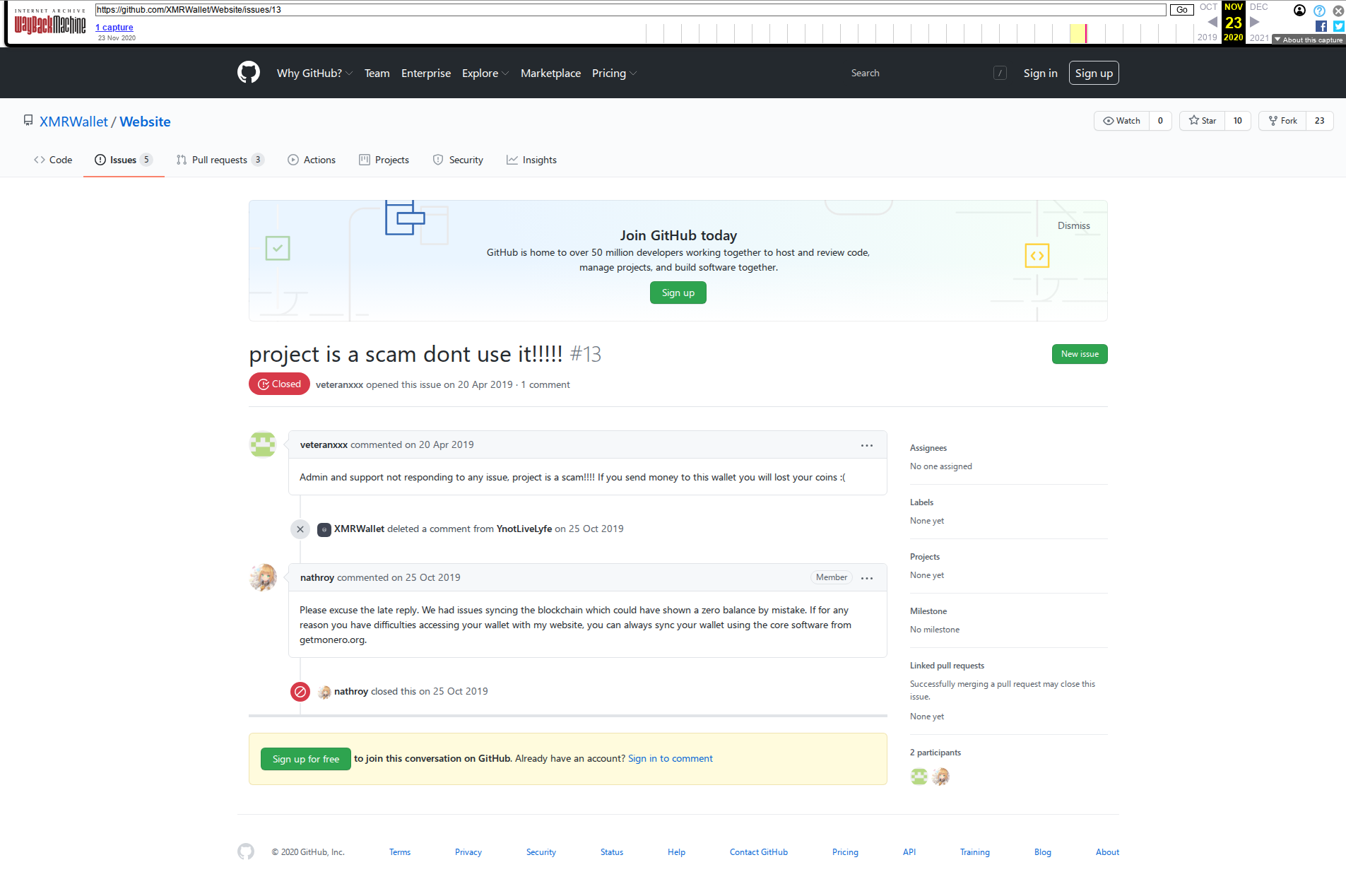Open the Pricing dropdown in the header
This screenshot has height=896, width=1346.
click(614, 73)
